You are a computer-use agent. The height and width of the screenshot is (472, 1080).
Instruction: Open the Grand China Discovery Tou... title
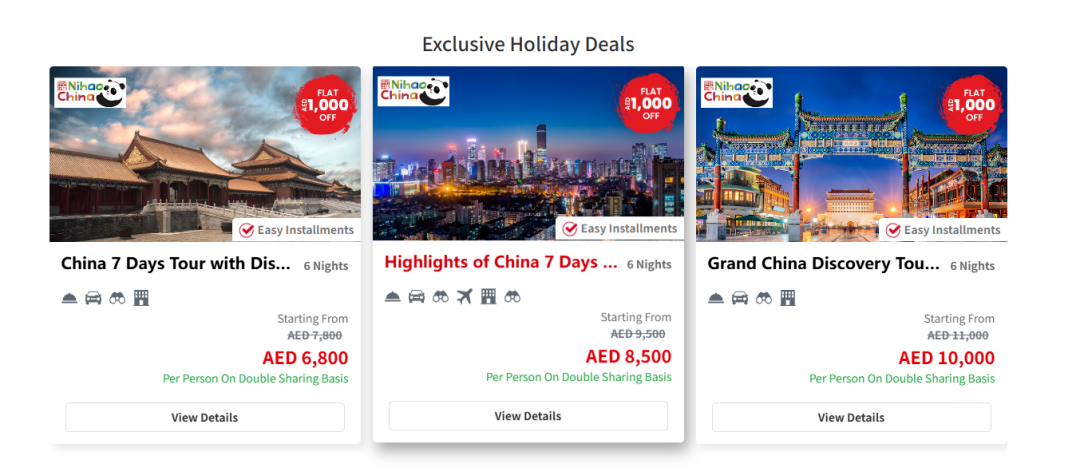[x=824, y=264]
